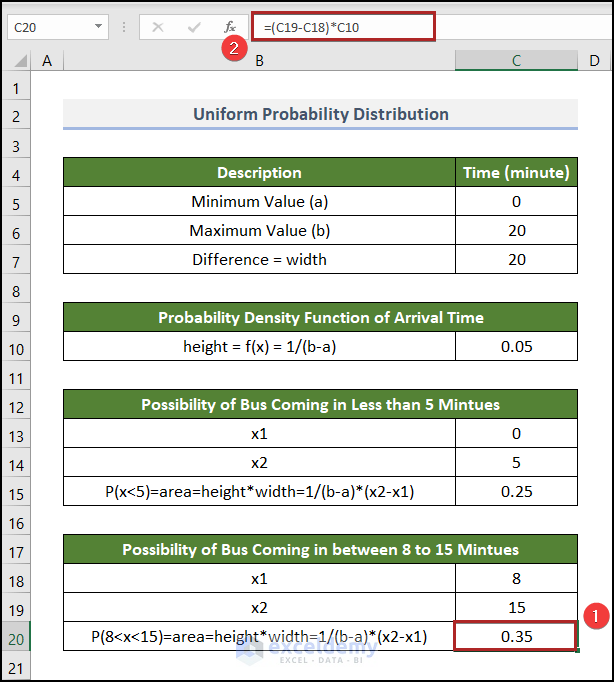Select x1 label in row 18
The width and height of the screenshot is (614, 682).
coord(259,578)
